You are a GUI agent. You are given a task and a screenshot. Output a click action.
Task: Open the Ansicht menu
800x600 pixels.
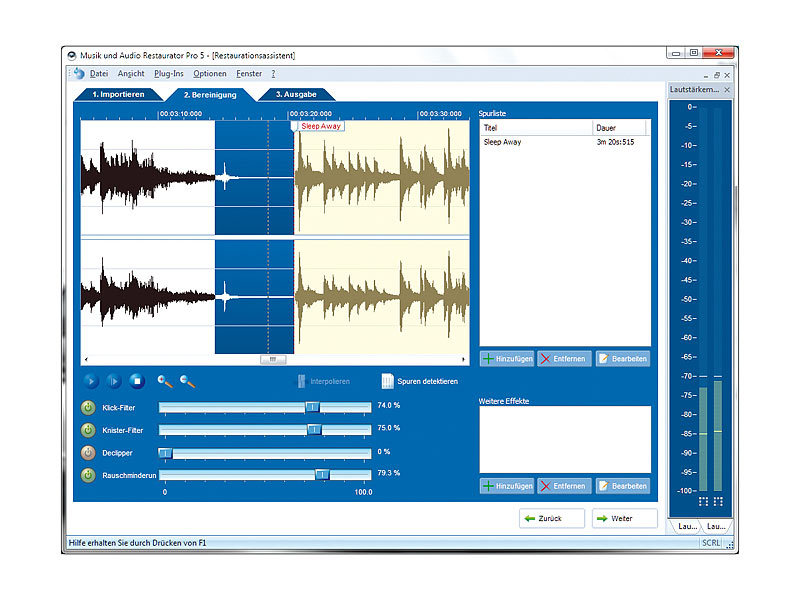[131, 73]
